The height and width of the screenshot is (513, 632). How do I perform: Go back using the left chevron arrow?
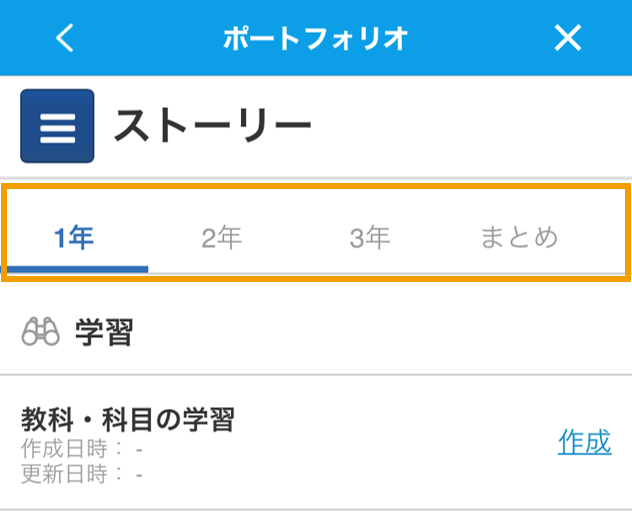tap(64, 38)
